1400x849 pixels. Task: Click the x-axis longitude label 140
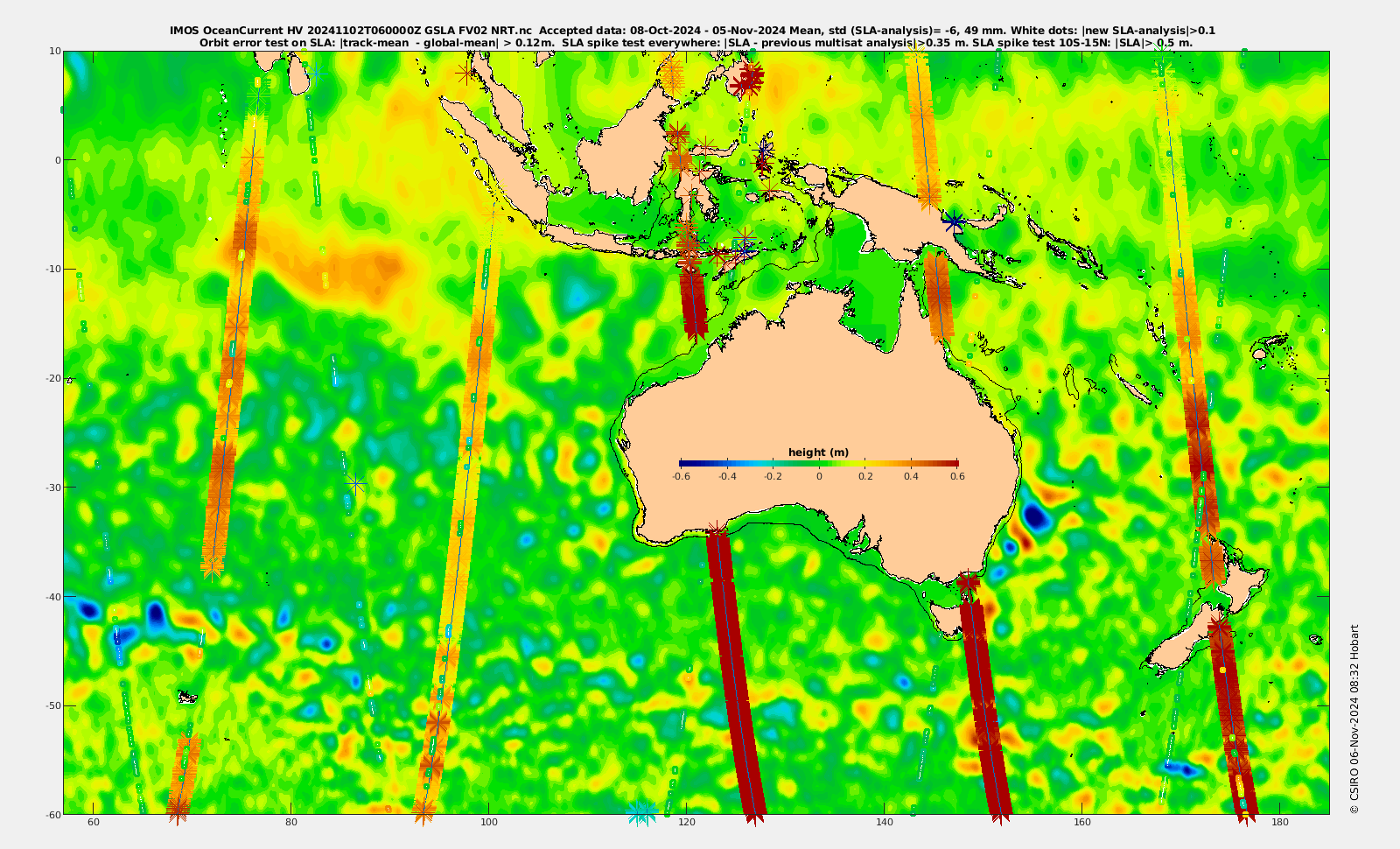tap(885, 823)
